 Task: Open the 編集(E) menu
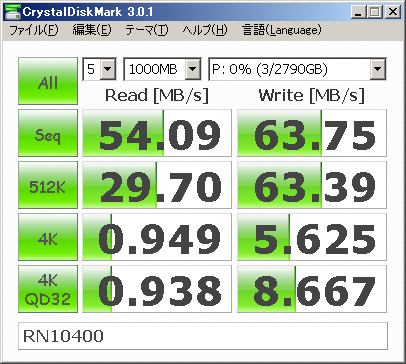[92, 30]
